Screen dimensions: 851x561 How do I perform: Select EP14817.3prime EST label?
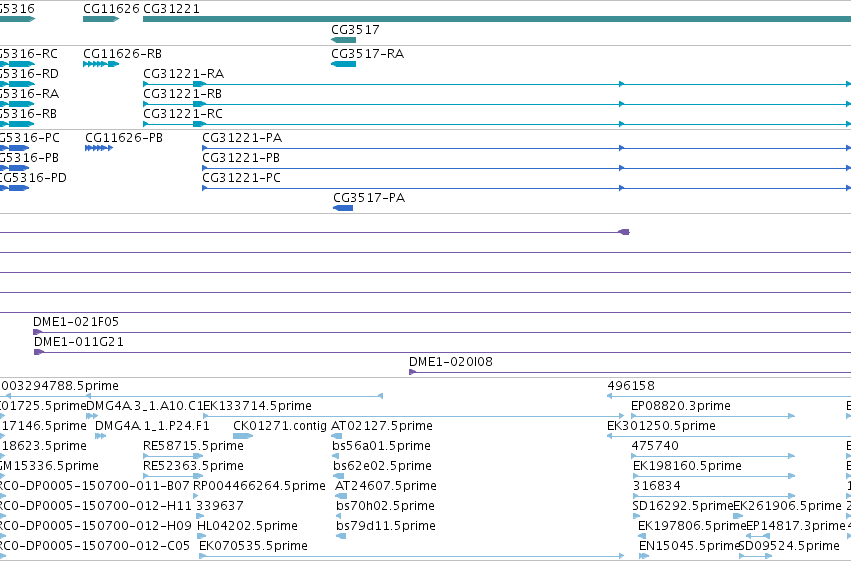(x=796, y=526)
